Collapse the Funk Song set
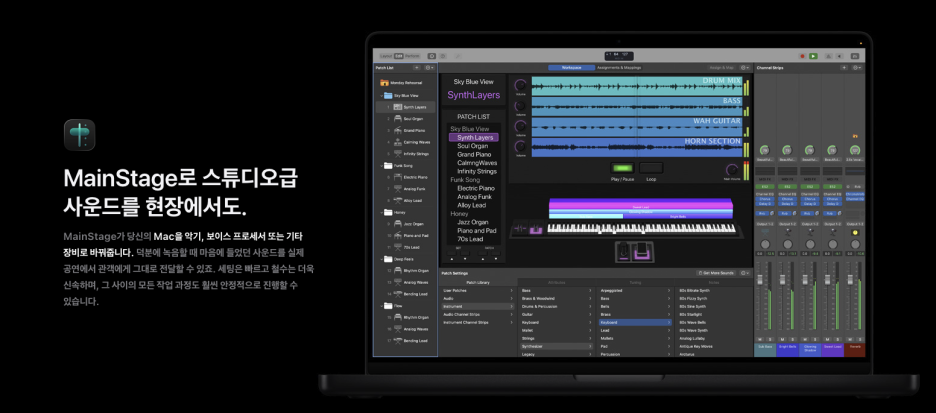 (381, 165)
